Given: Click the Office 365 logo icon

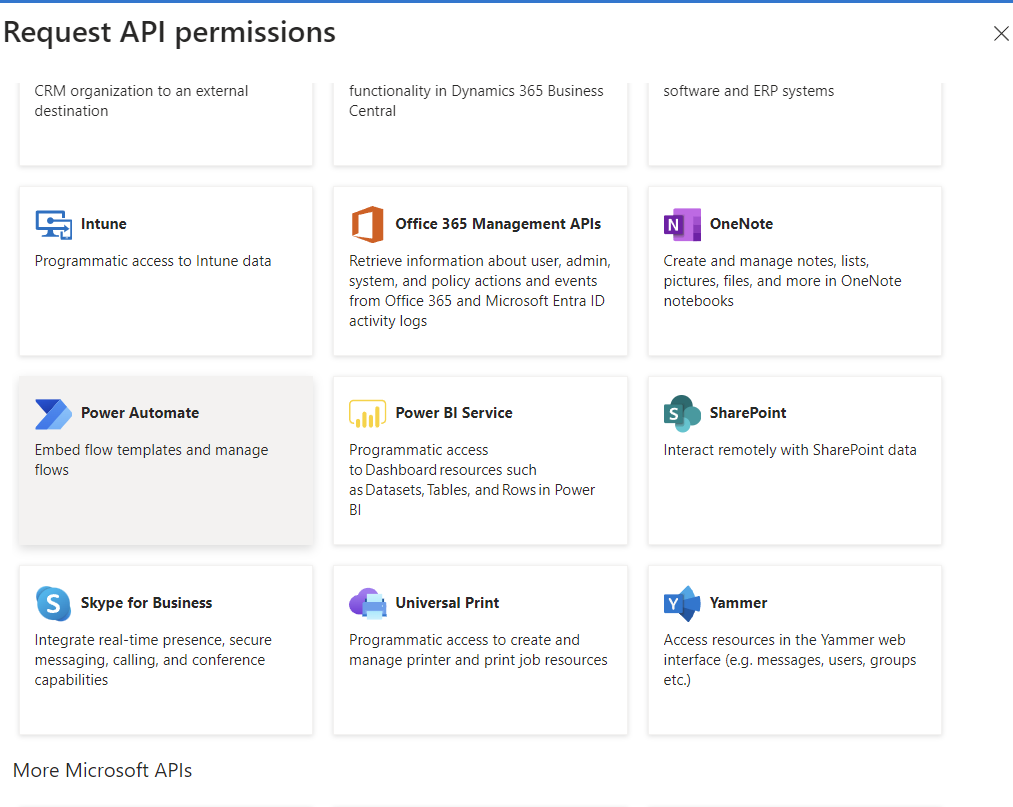Looking at the screenshot, I should click(x=368, y=224).
